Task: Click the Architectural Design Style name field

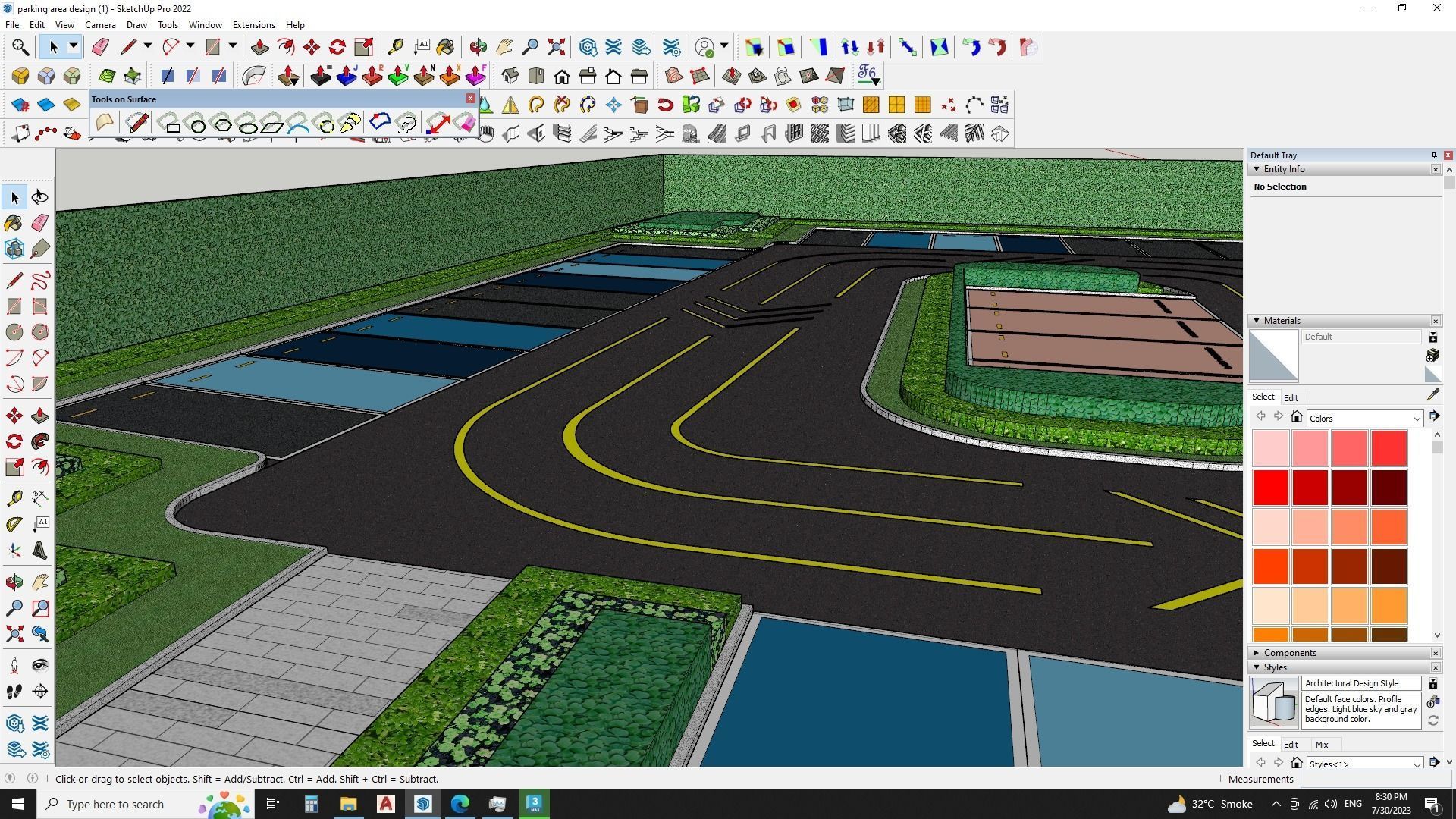Action: point(1360,683)
